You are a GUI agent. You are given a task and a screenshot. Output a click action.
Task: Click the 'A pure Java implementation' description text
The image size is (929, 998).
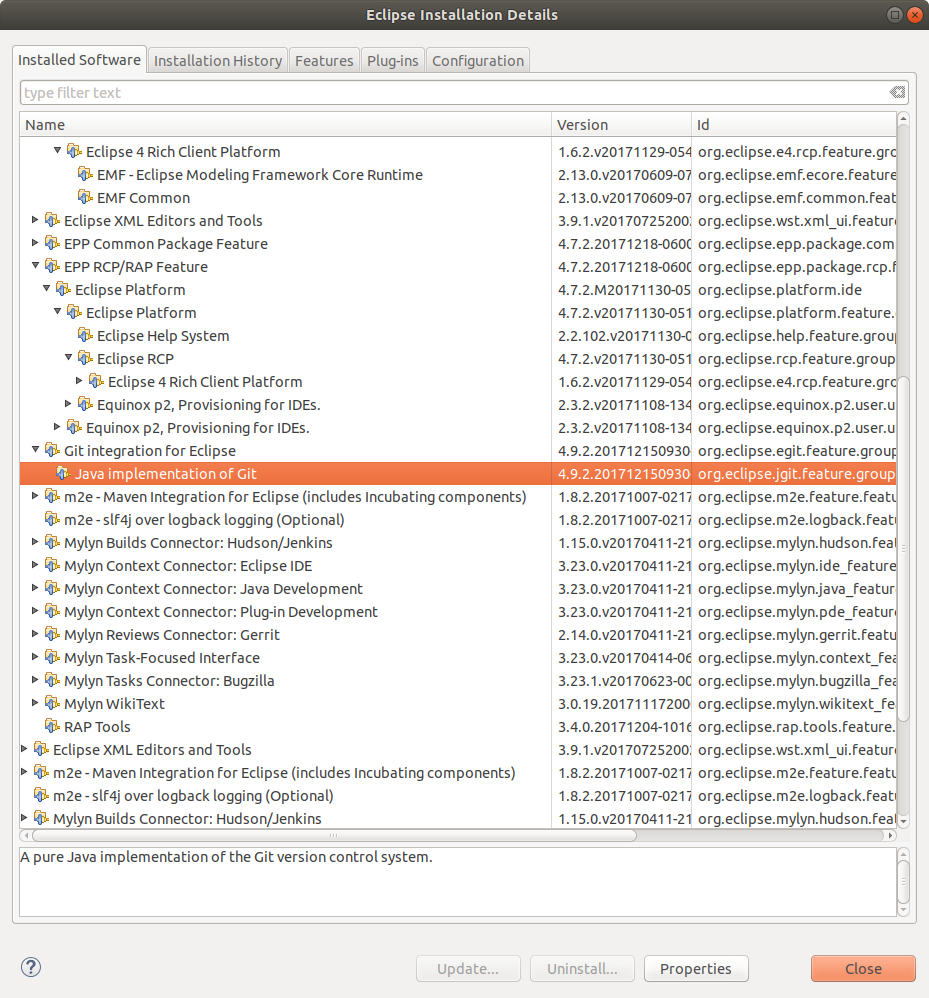click(227, 857)
